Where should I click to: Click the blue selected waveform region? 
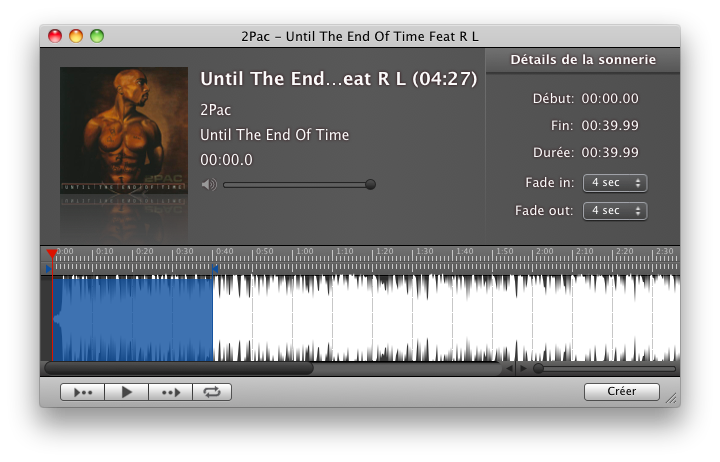point(133,319)
